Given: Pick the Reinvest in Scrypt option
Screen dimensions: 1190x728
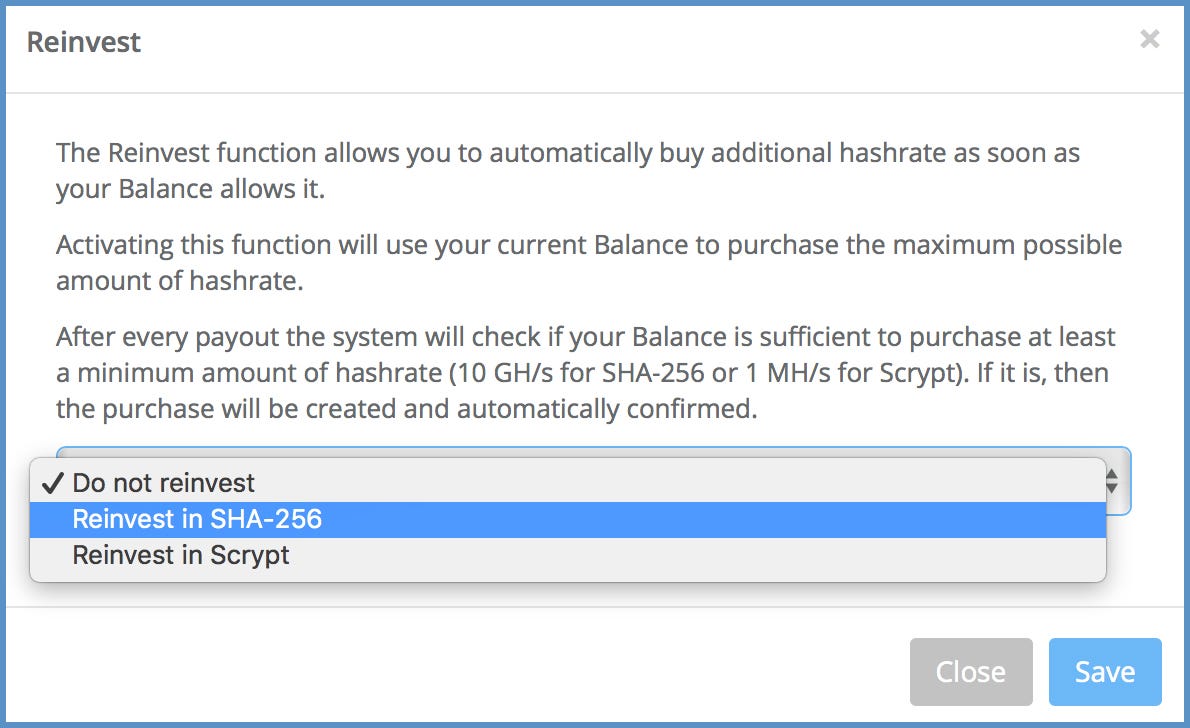Looking at the screenshot, I should [x=568, y=555].
